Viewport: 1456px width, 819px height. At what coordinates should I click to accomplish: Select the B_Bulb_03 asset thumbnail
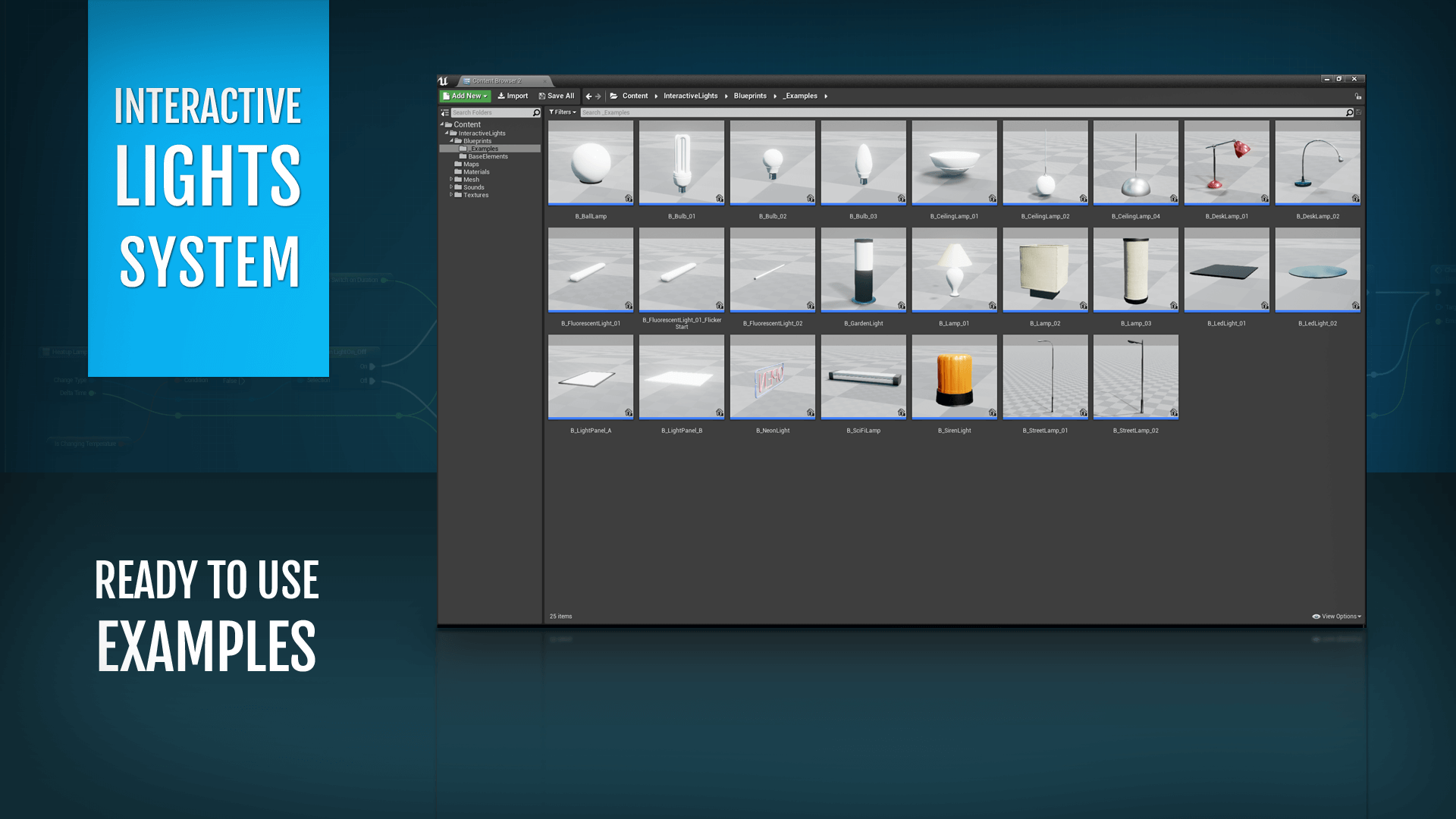[x=864, y=162]
